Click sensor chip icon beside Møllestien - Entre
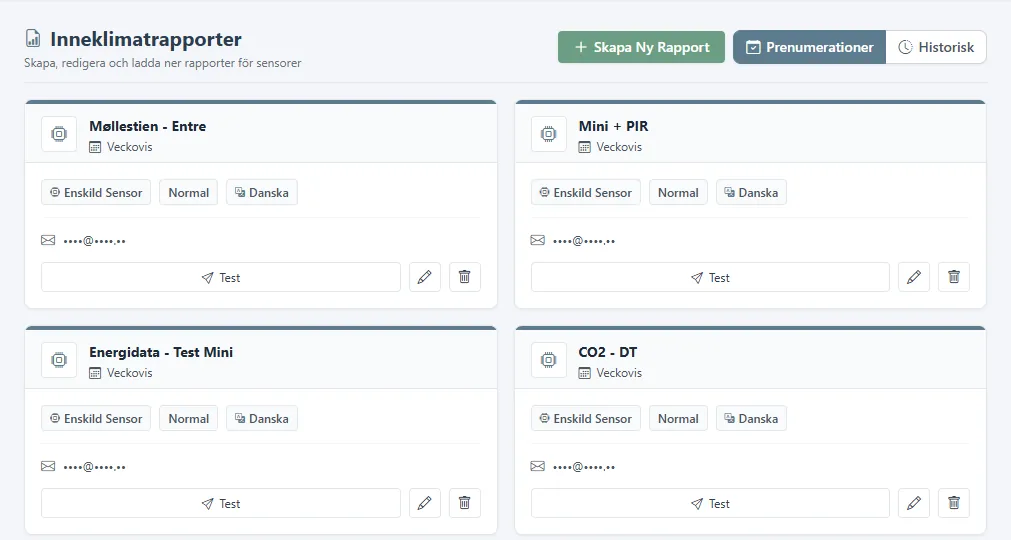The image size is (1011, 540). click(59, 134)
